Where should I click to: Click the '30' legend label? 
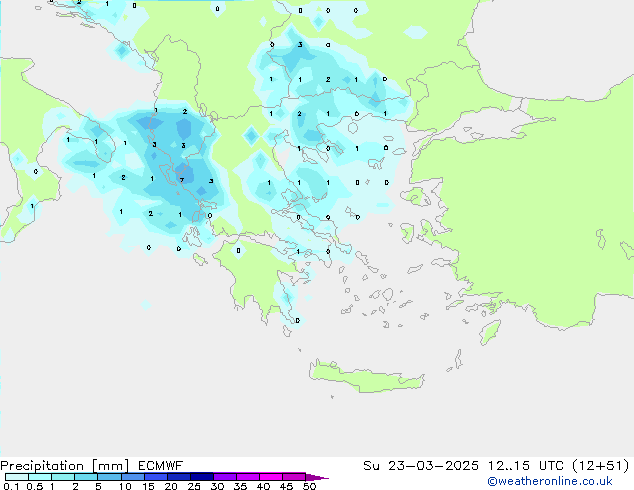click(217, 486)
